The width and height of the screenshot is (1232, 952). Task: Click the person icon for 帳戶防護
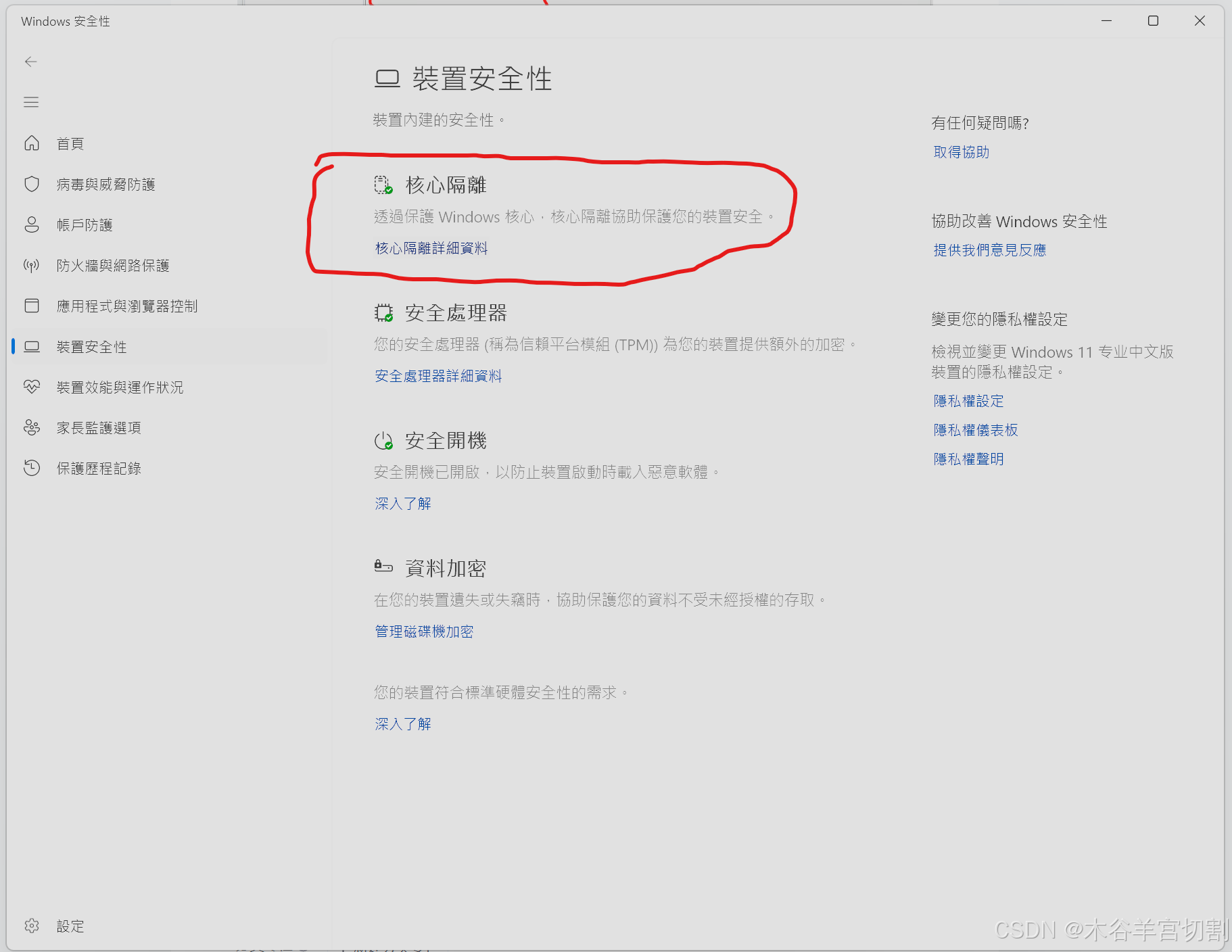point(32,224)
